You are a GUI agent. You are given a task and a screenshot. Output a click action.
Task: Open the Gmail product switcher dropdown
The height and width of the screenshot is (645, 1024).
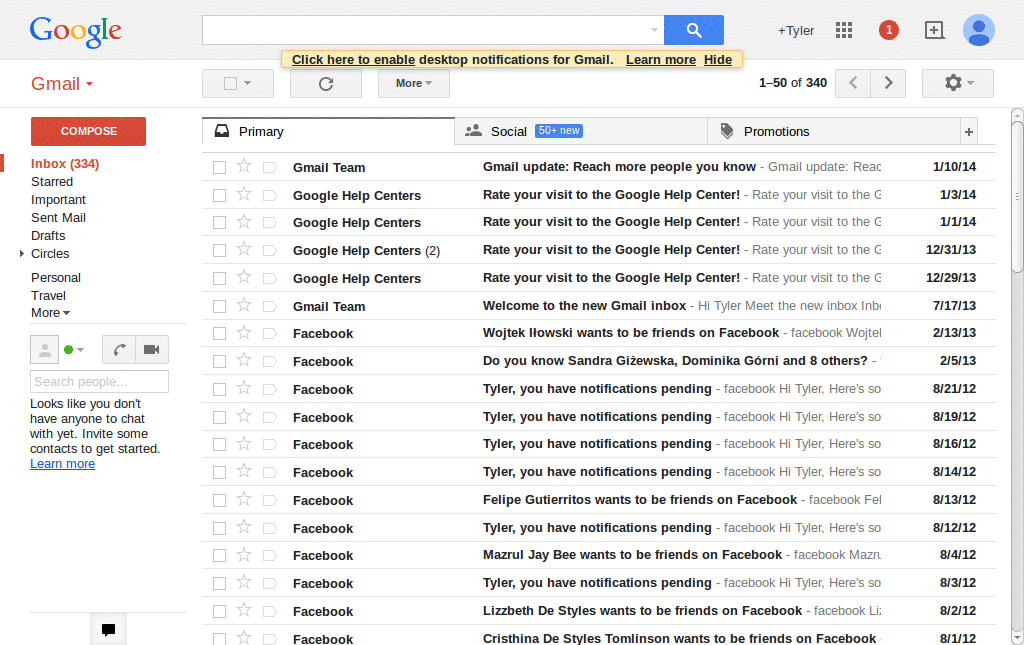pyautogui.click(x=62, y=84)
